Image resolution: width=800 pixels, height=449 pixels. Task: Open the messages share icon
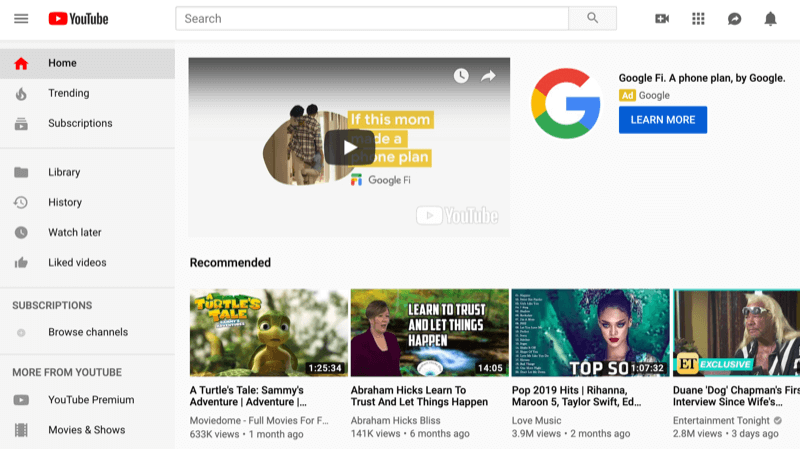pyautogui.click(x=734, y=19)
